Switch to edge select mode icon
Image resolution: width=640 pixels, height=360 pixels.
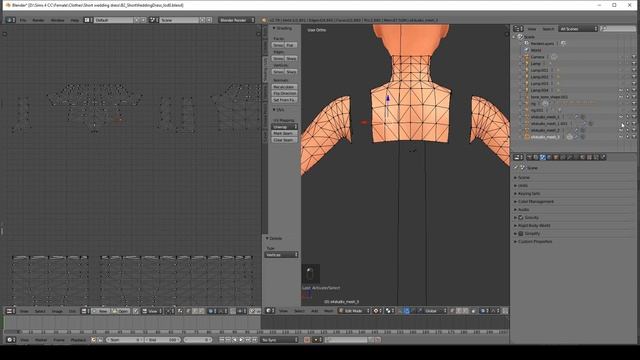click(459, 311)
